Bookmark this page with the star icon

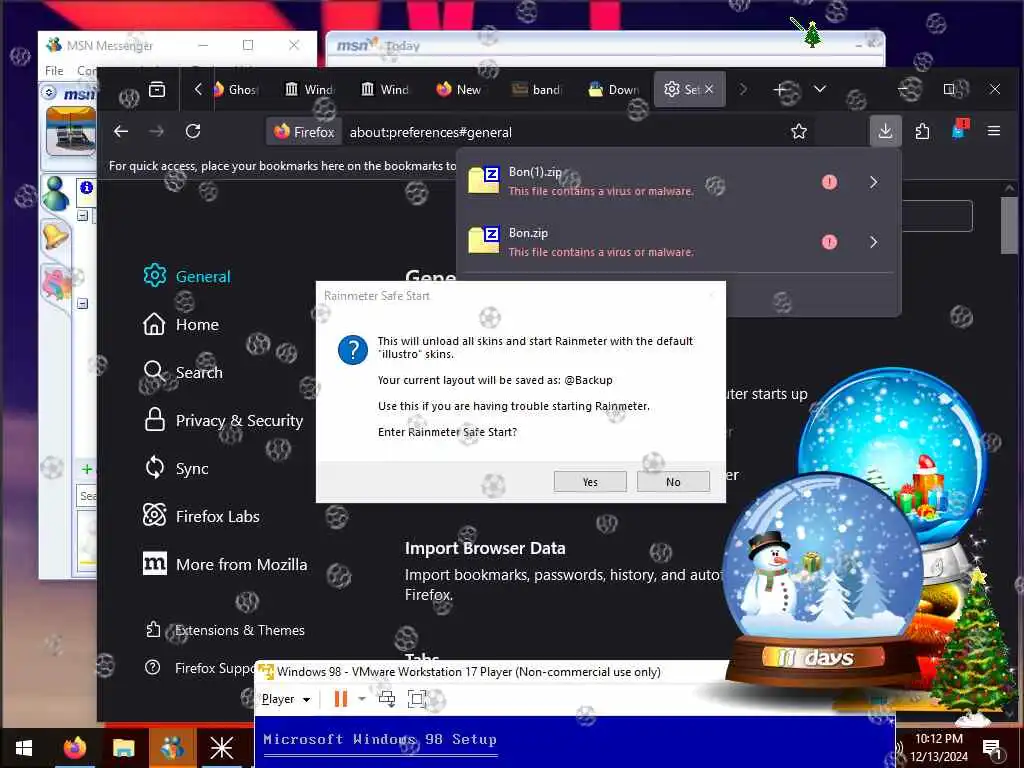point(799,132)
